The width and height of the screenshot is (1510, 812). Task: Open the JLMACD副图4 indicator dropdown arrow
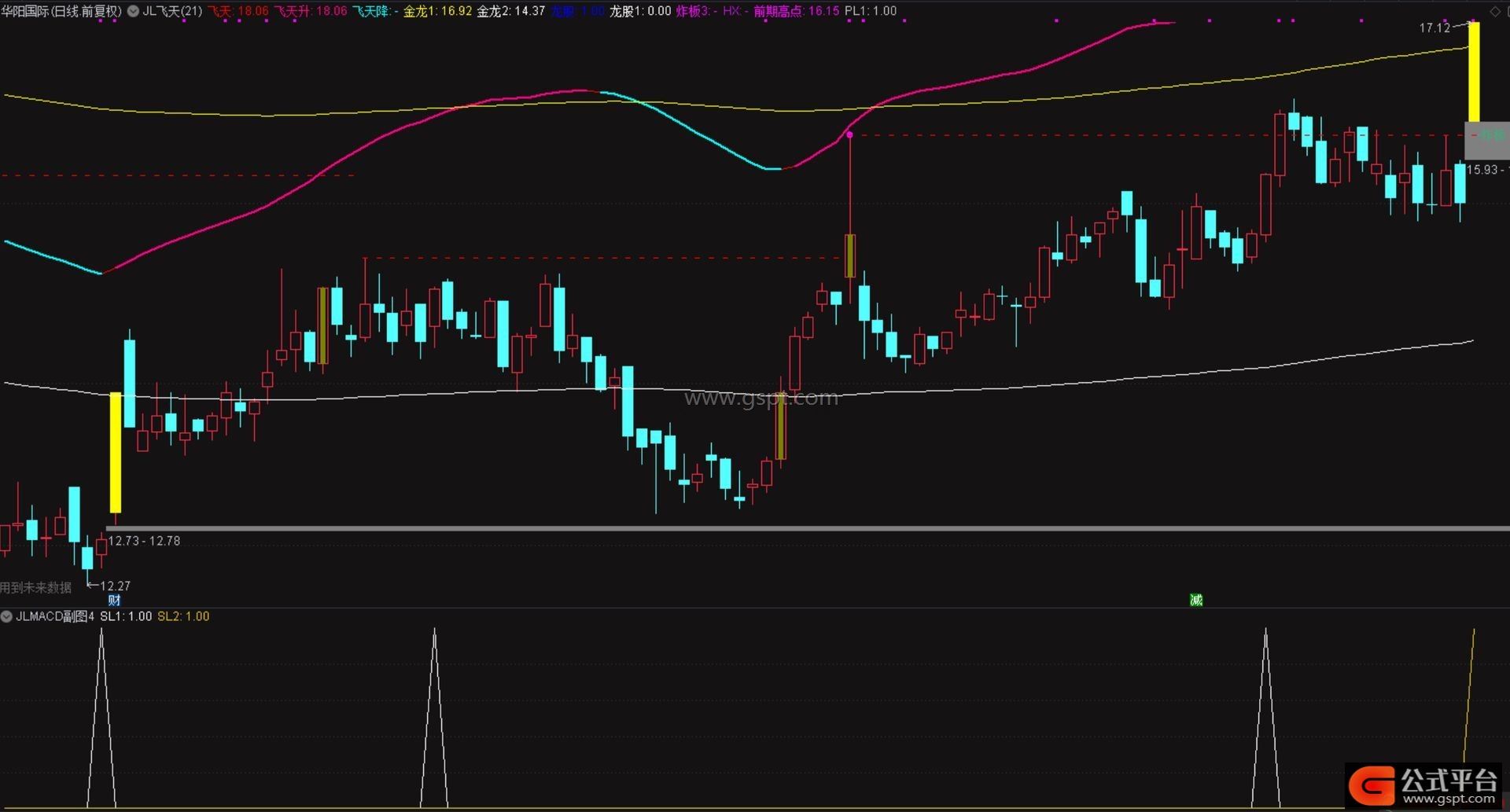tap(7, 616)
